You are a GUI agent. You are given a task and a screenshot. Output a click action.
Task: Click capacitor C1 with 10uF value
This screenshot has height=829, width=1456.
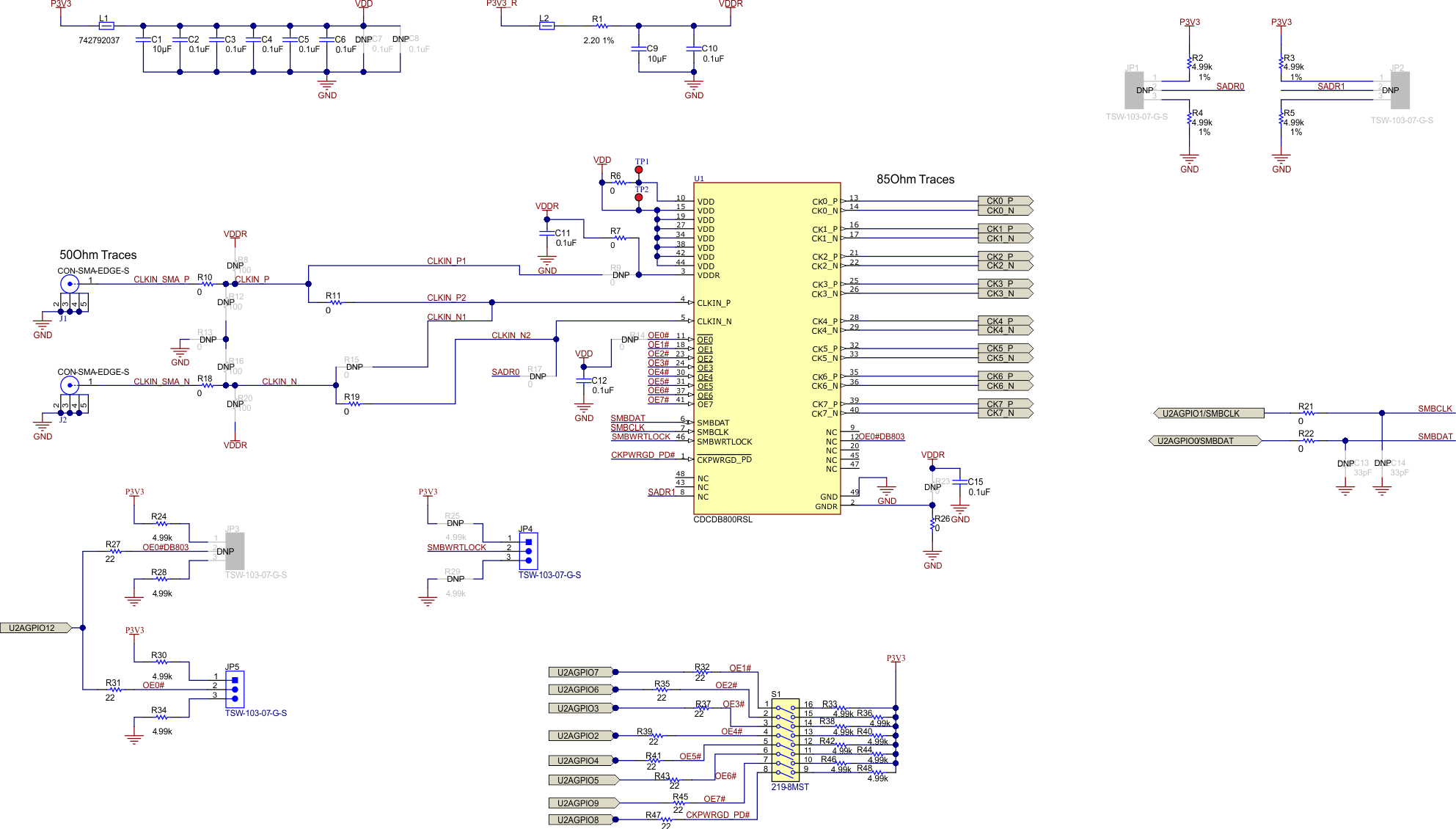click(142, 40)
